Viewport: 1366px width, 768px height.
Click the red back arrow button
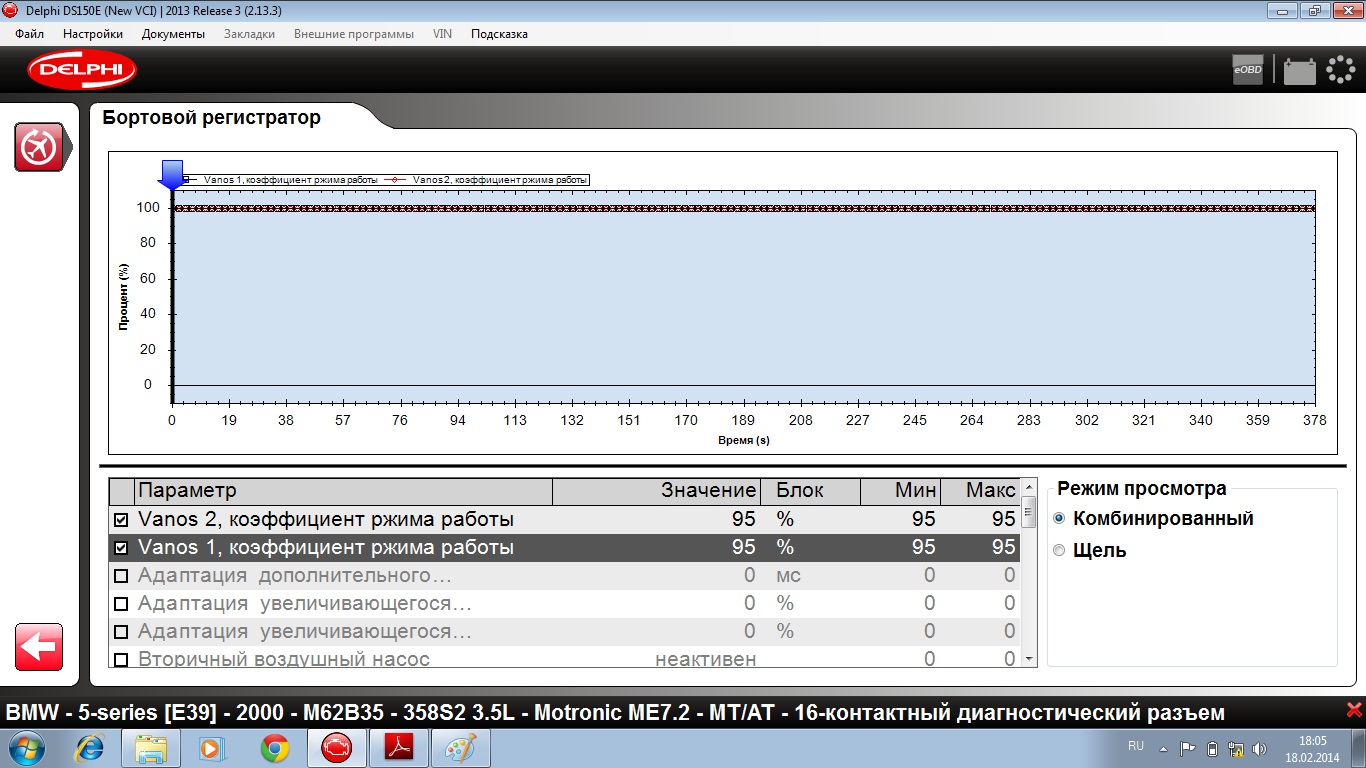point(39,647)
